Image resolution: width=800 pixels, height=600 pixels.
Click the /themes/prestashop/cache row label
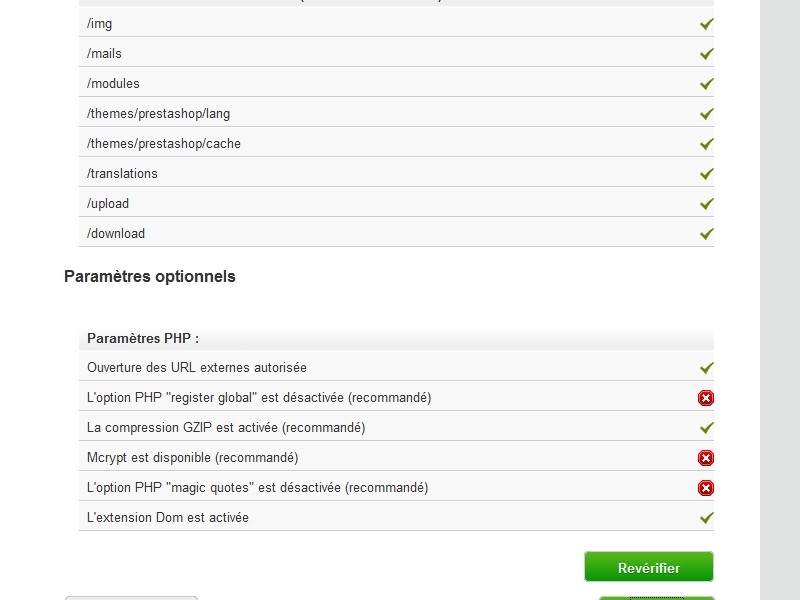pyautogui.click(x=164, y=143)
